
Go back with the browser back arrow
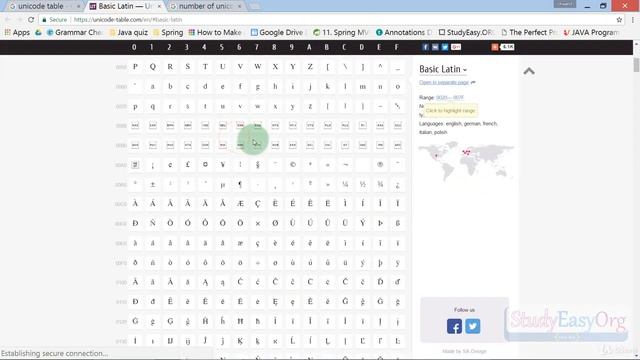pos(7,19)
